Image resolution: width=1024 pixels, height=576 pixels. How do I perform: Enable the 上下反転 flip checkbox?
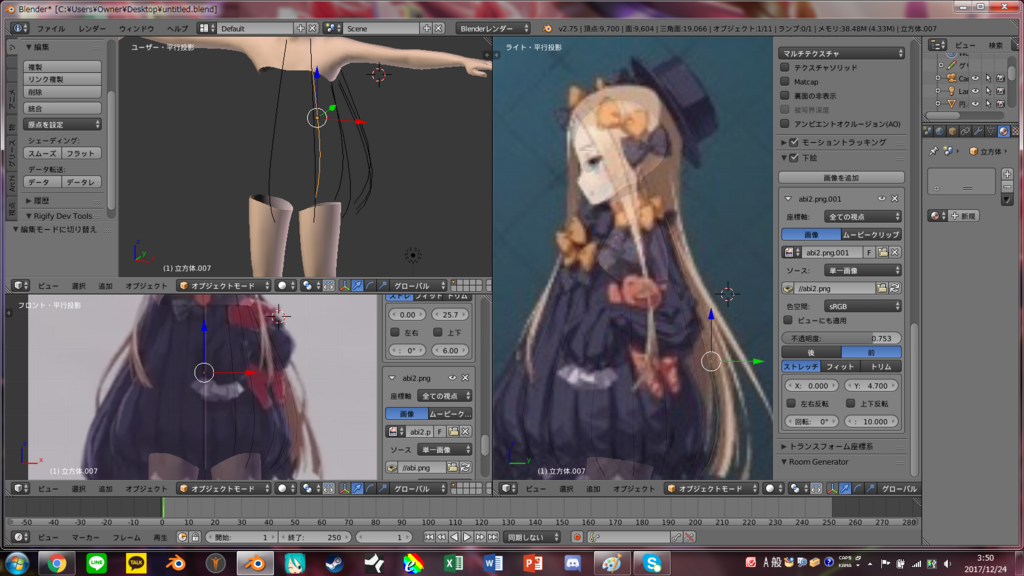[x=850, y=404]
